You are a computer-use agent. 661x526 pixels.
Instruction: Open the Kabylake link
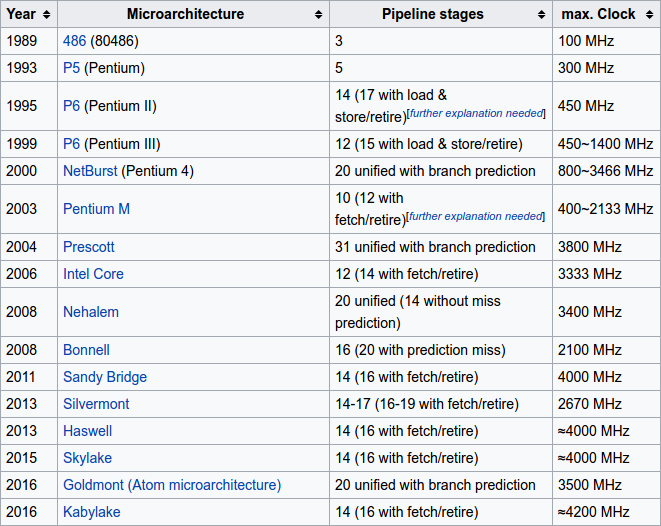point(92,512)
